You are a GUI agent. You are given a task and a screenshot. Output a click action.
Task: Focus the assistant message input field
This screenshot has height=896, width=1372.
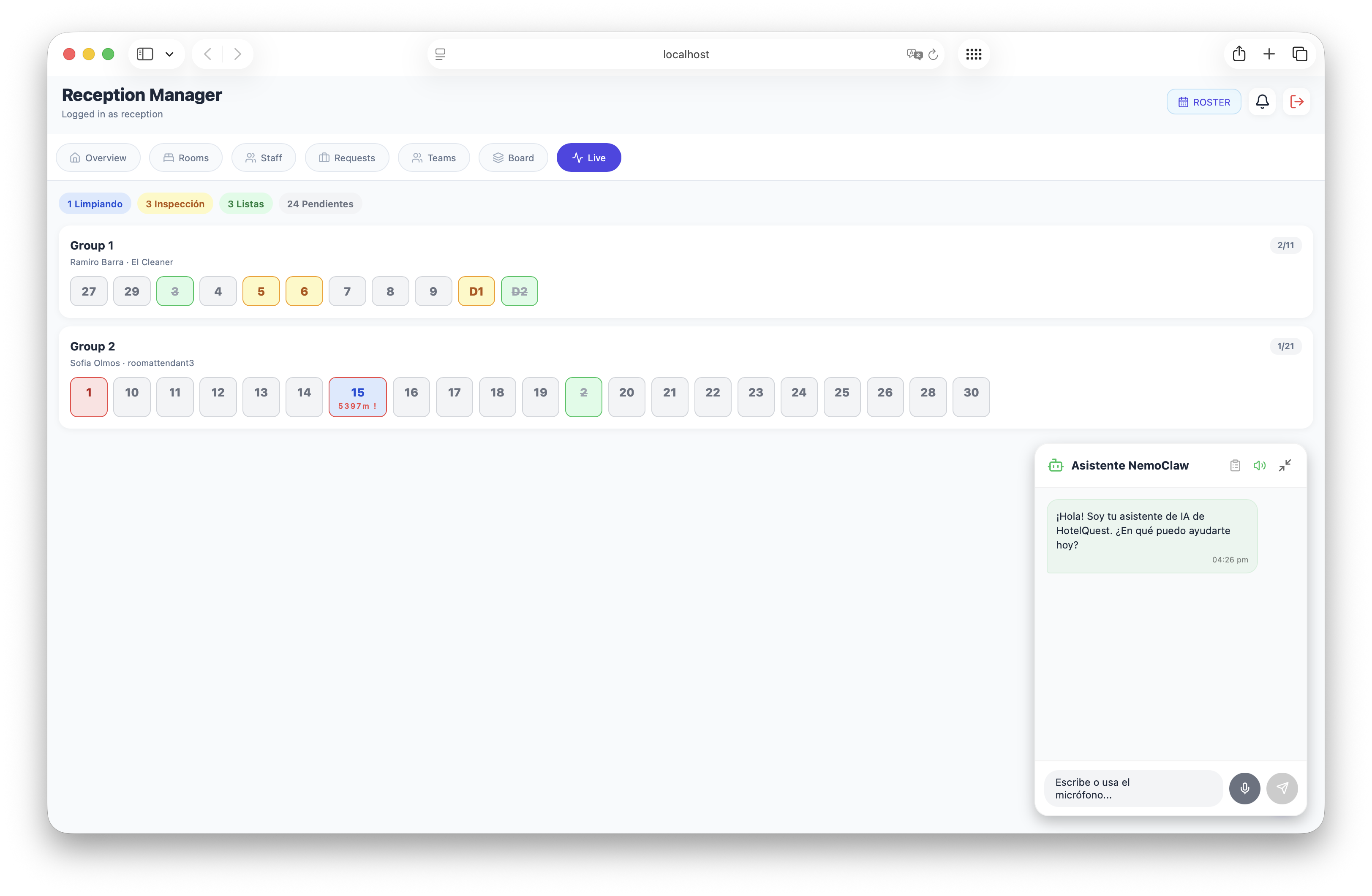pyautogui.click(x=1133, y=787)
